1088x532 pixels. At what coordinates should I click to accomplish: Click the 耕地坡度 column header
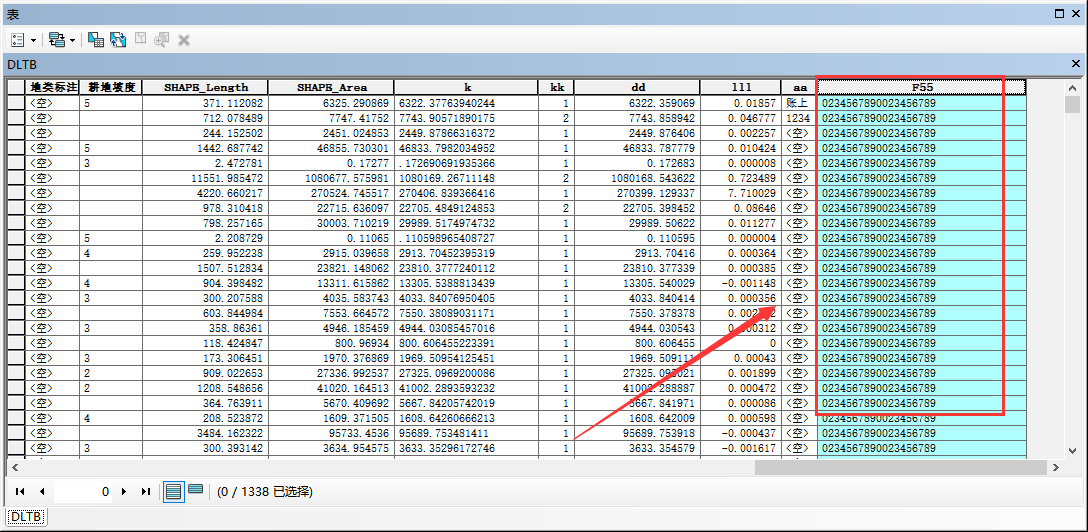(x=111, y=87)
